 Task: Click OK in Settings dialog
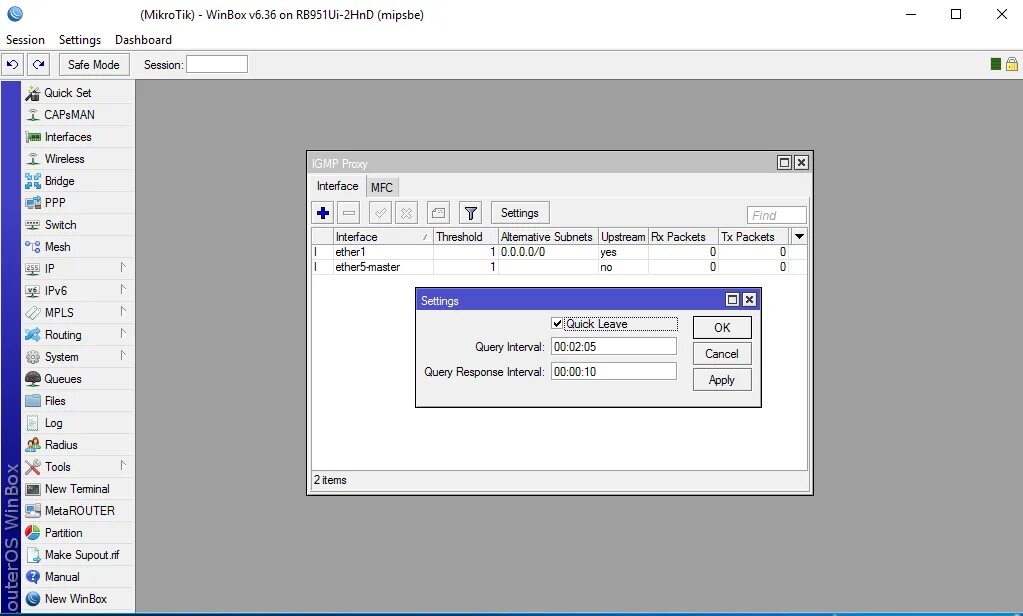[722, 328]
